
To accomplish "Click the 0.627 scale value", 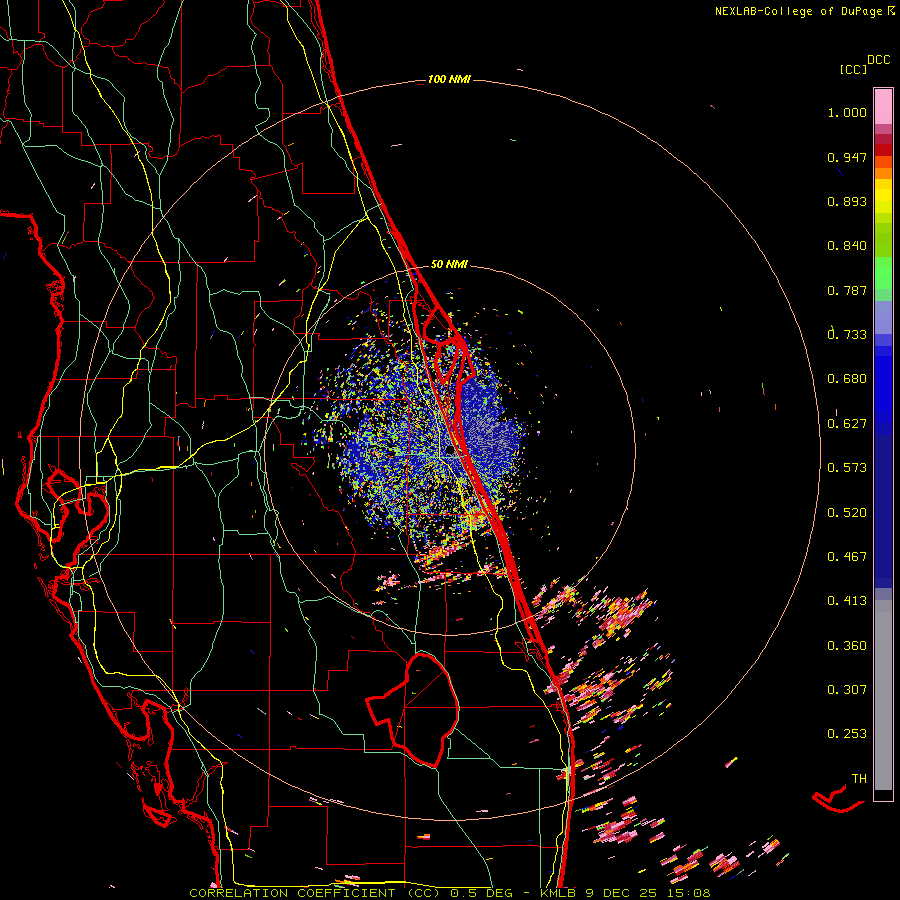I will [847, 424].
